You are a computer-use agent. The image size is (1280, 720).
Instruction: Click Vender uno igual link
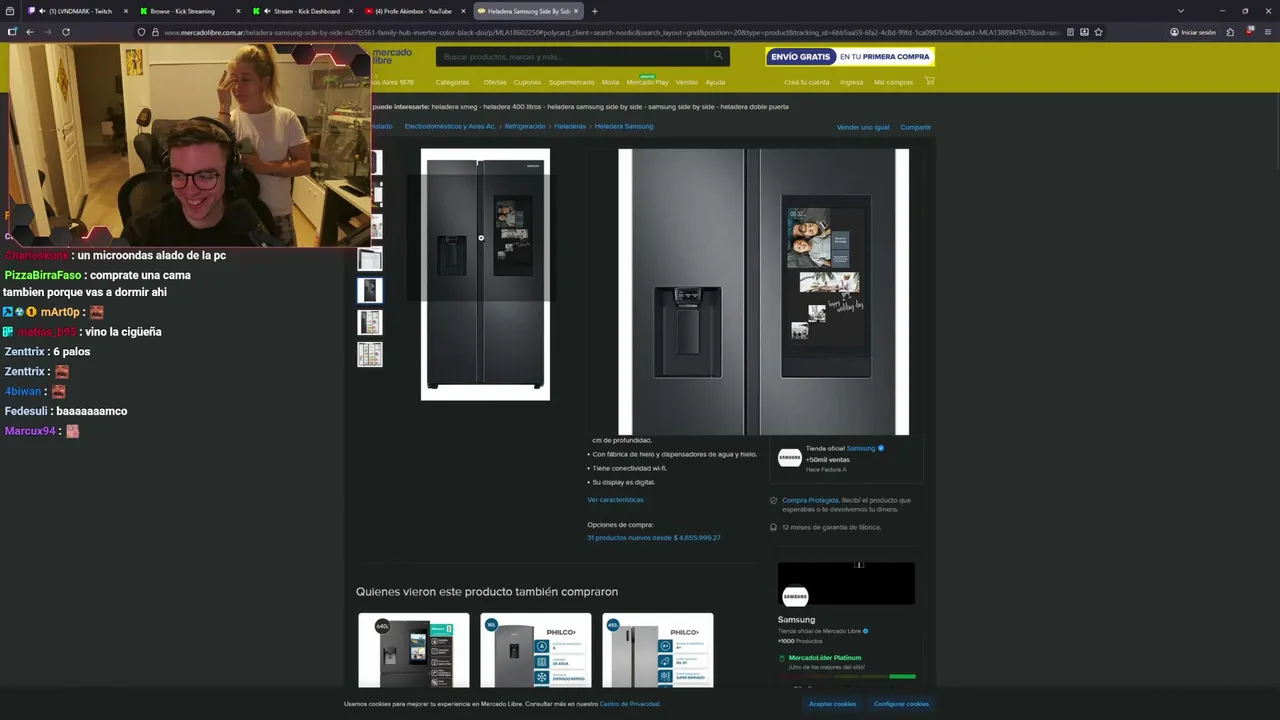pos(863,127)
